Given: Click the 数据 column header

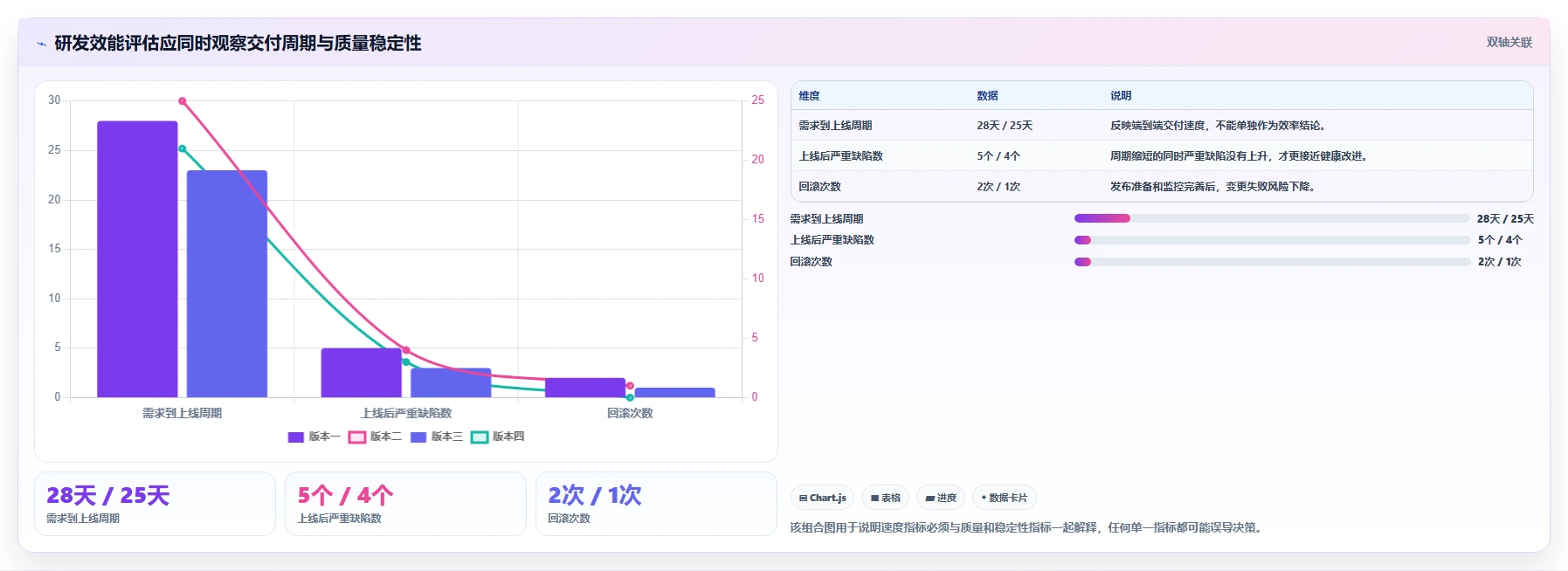Looking at the screenshot, I should 987,96.
